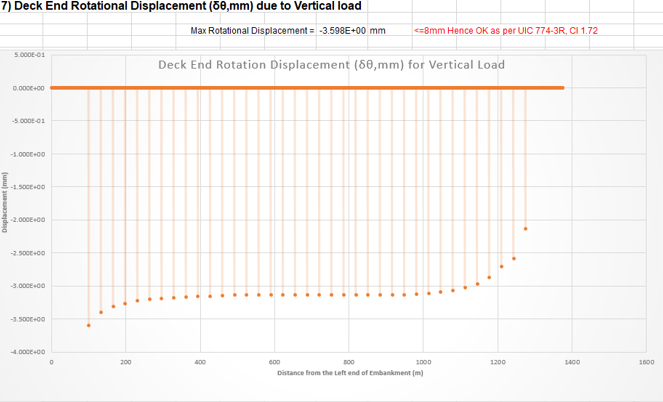
Task: Select the vertical axis title 'Displacement (mm)'
Action: click(5, 202)
